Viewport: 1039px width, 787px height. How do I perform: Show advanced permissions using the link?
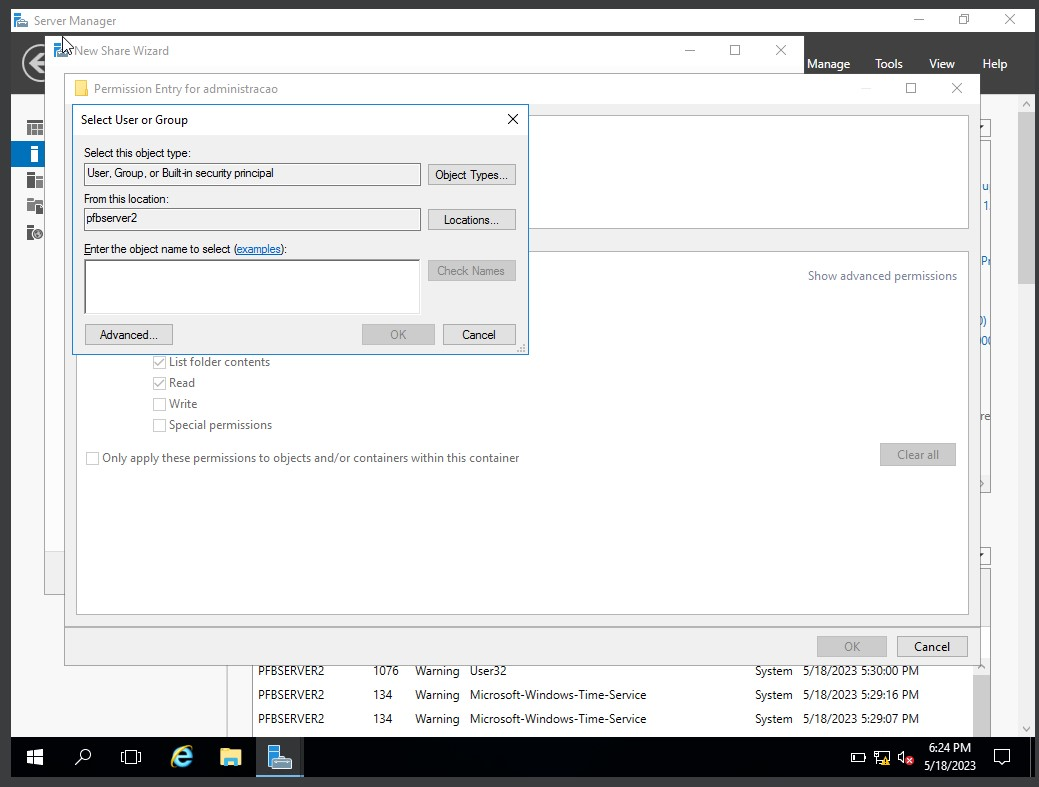pos(882,275)
